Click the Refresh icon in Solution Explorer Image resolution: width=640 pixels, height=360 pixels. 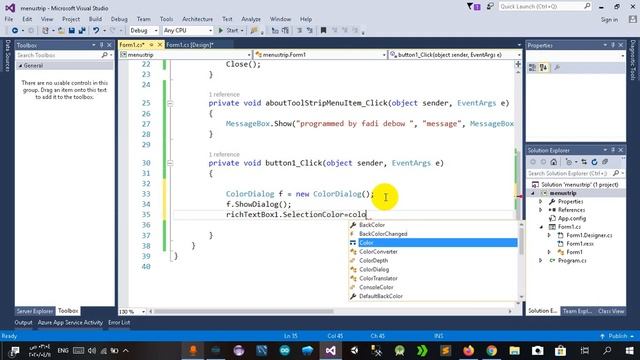pos(594,162)
